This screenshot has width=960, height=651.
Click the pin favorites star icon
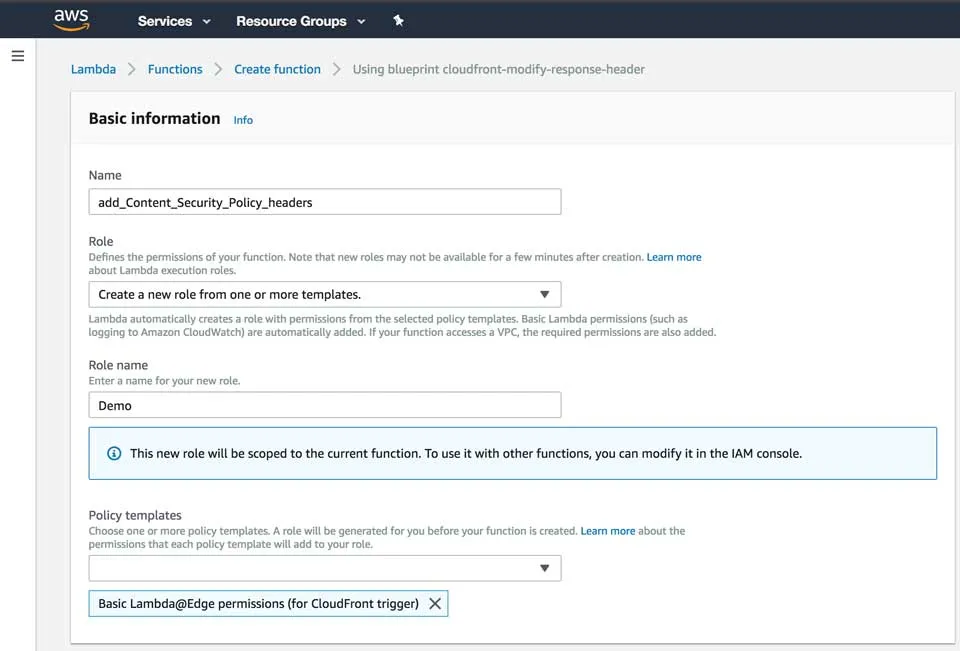(x=398, y=19)
